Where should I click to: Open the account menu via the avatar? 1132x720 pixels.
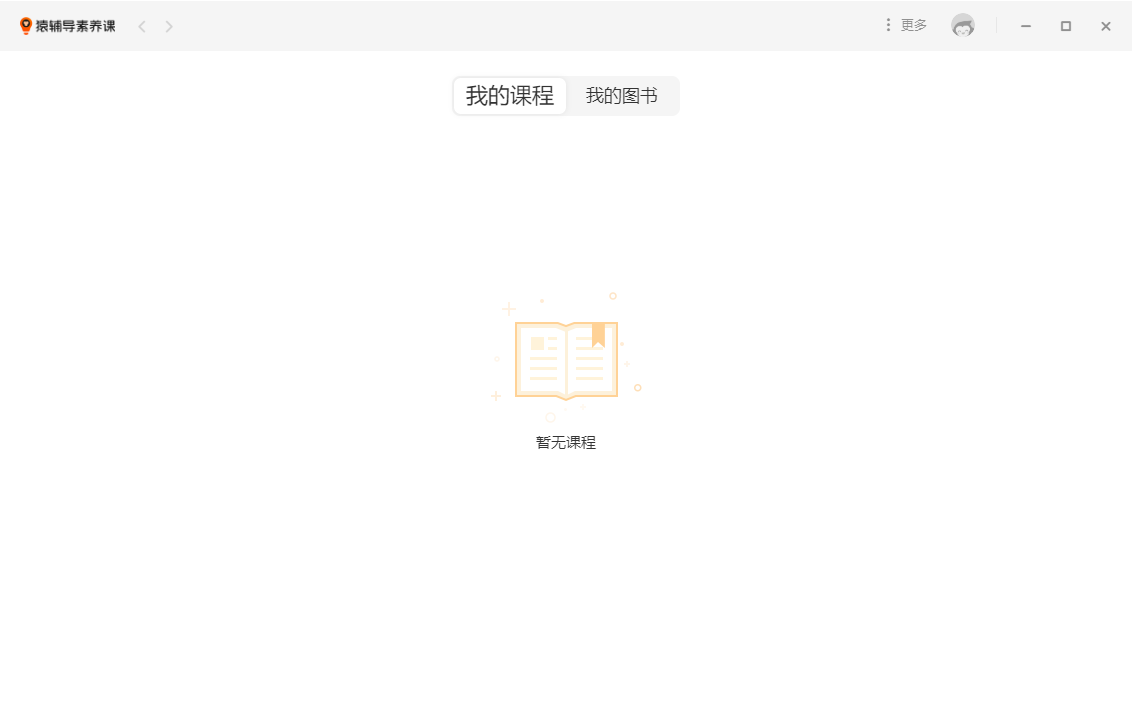tap(962, 25)
